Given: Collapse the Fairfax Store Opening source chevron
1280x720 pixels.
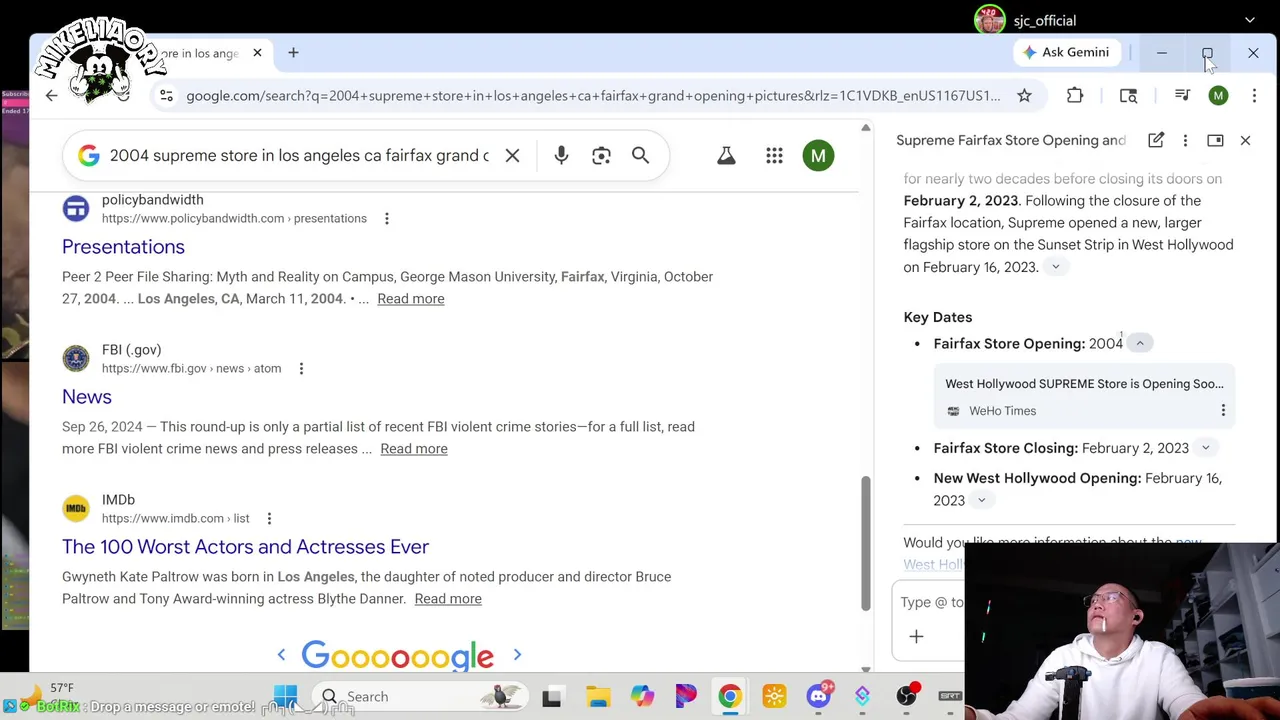Looking at the screenshot, I should click(x=1139, y=343).
